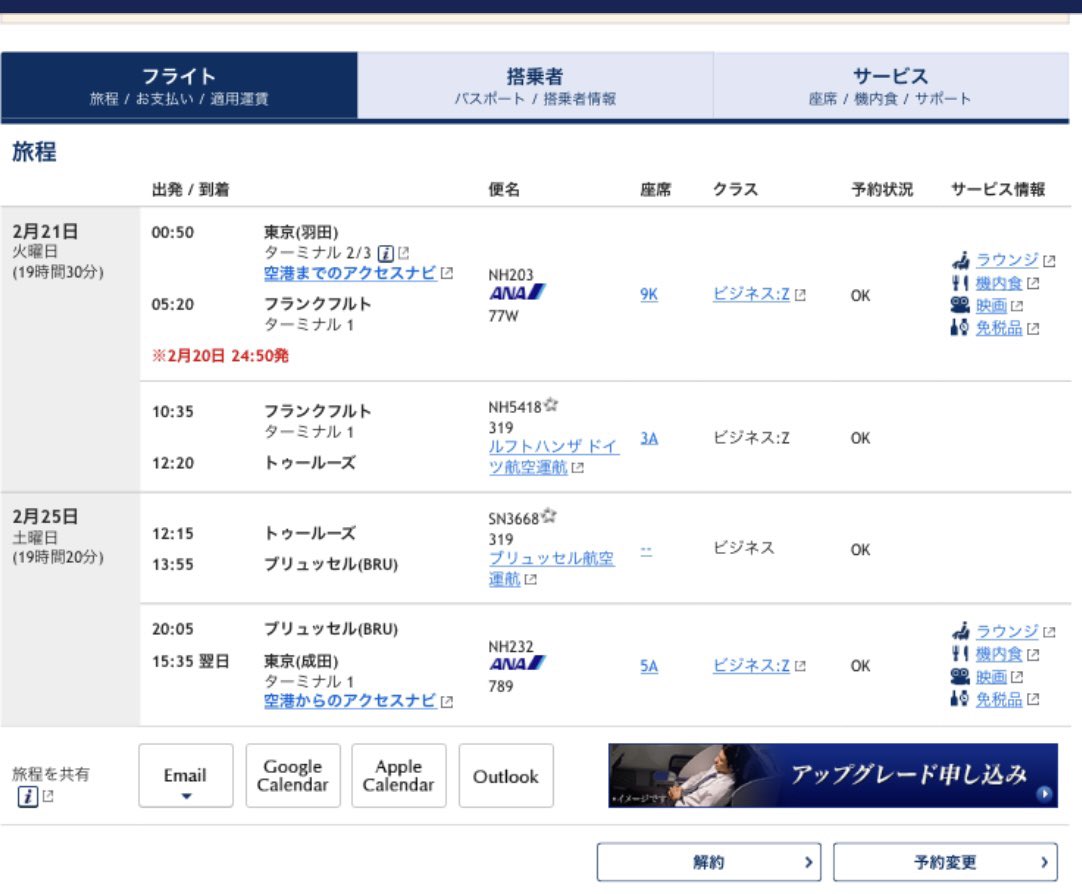Open ブリュッセル航空運航 link
1082x894 pixels.
(551, 568)
